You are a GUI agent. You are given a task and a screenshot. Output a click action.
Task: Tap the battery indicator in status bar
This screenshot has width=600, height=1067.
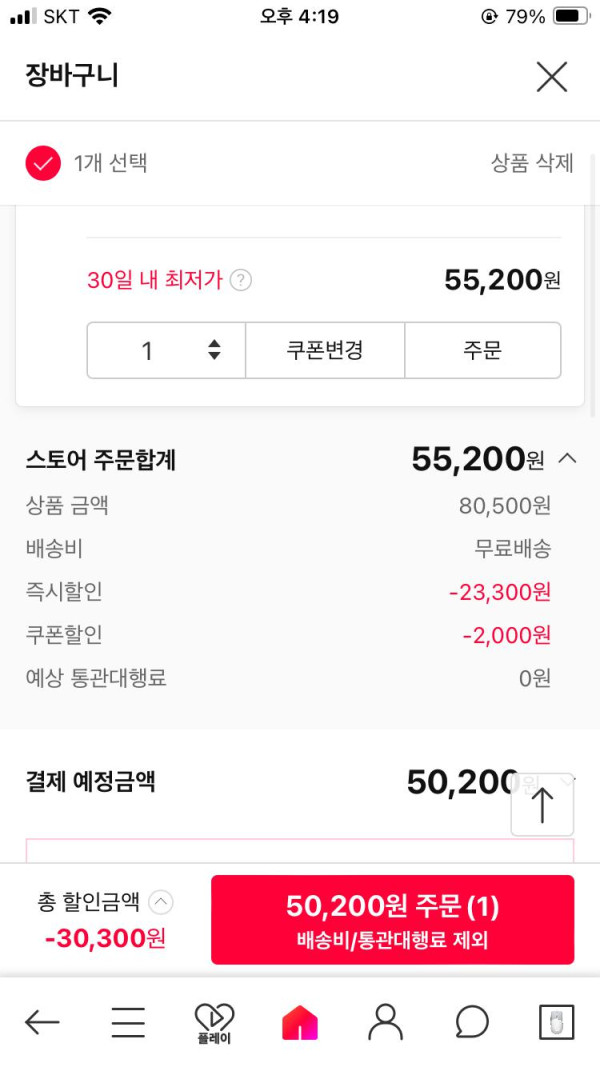[x=571, y=17]
